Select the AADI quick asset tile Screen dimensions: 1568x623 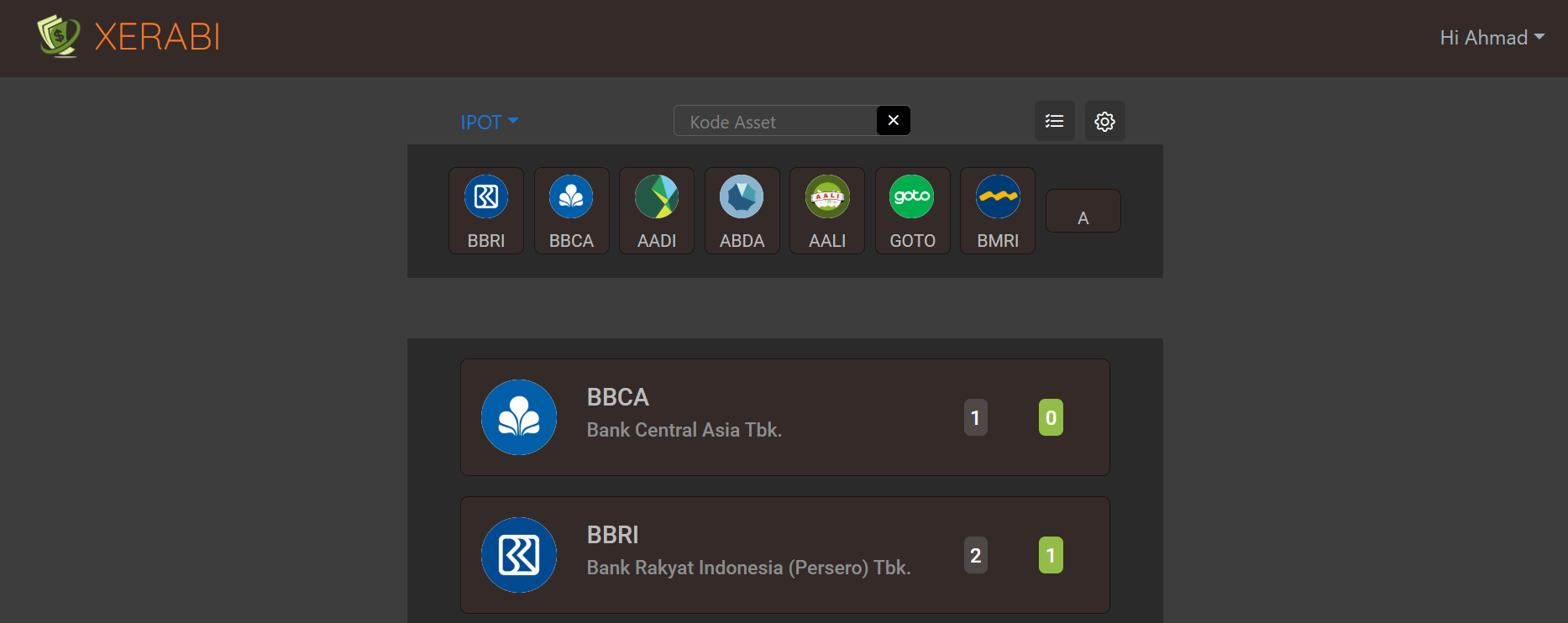pyautogui.click(x=657, y=211)
